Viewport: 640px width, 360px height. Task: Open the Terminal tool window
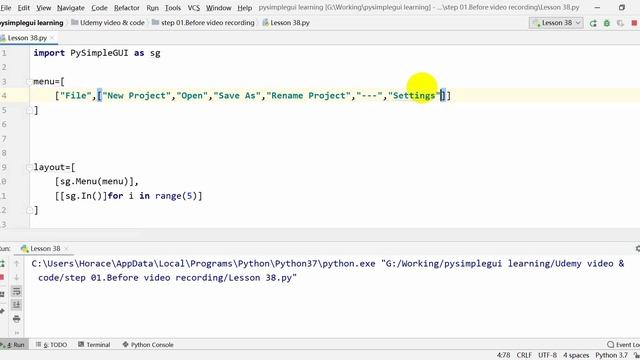94,345
